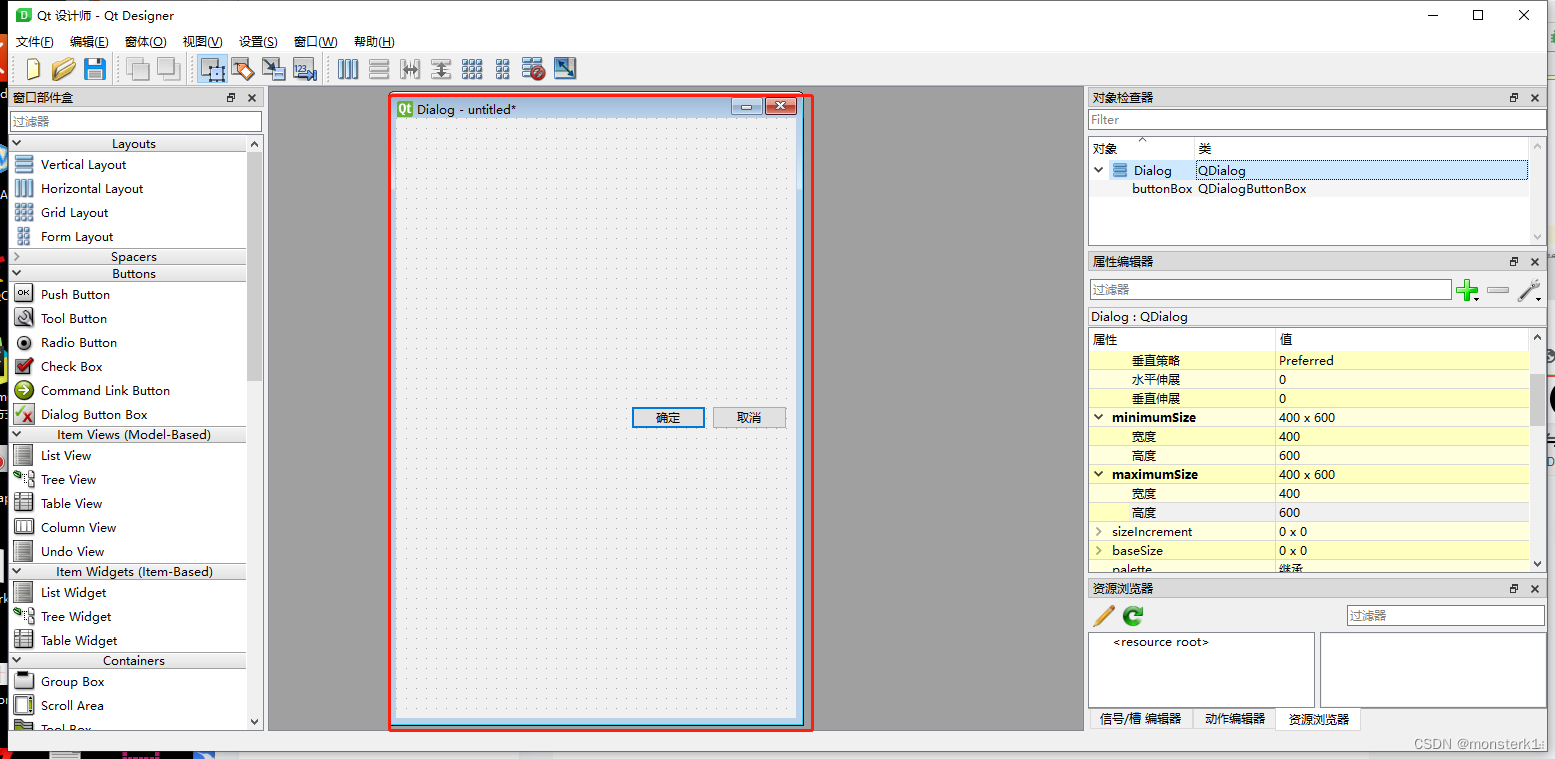Switch to Edit Tab Order mode

click(x=303, y=69)
